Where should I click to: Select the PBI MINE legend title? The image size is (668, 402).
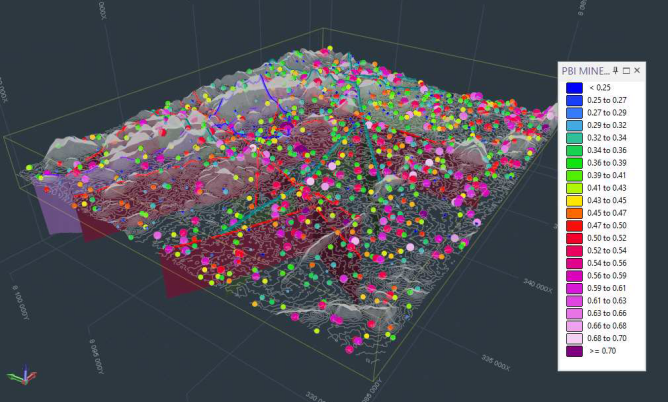(585, 71)
